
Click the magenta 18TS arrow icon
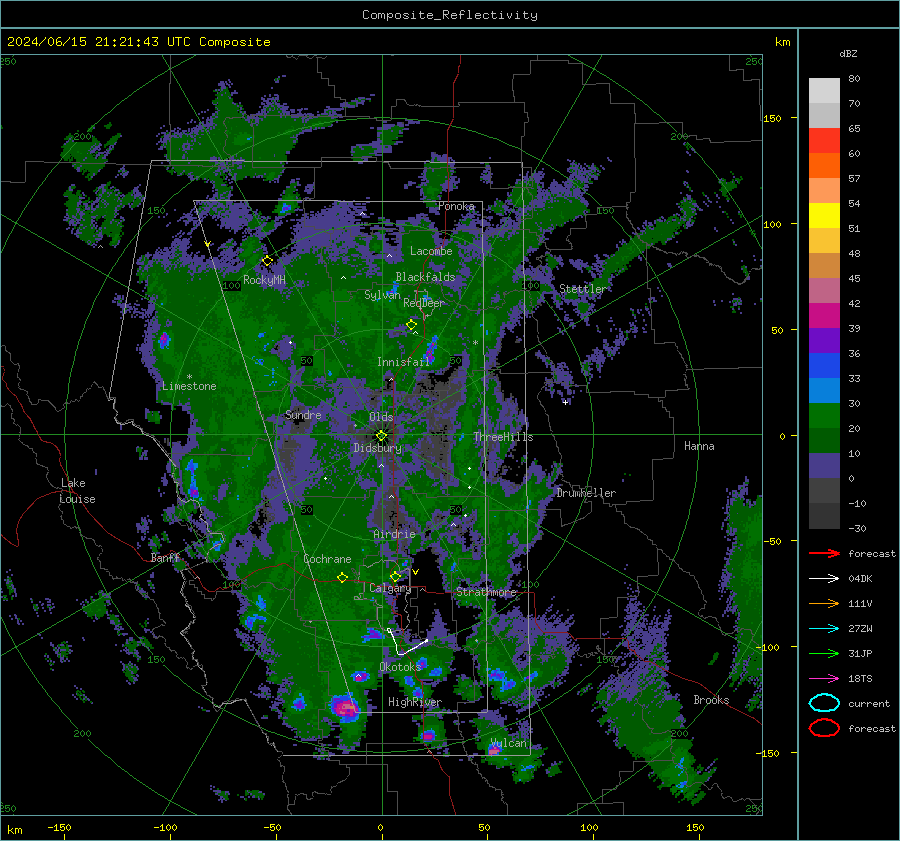(824, 679)
